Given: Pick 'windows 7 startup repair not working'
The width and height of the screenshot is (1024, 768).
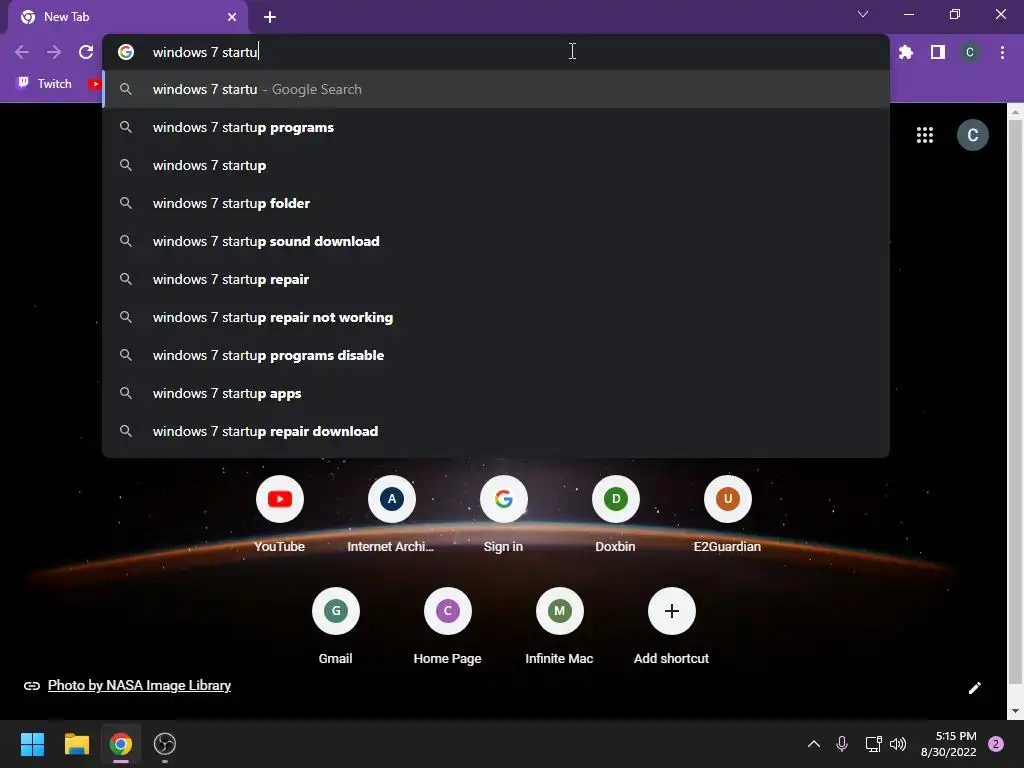Looking at the screenshot, I should (x=496, y=317).
